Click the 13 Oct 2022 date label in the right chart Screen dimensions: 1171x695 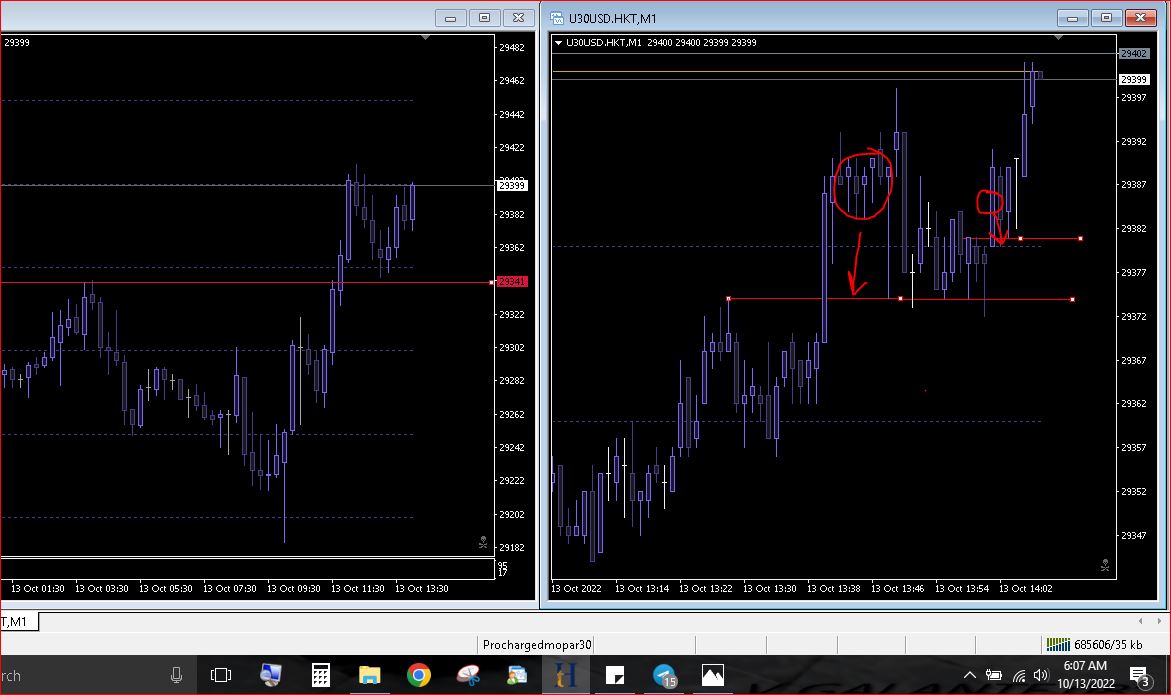click(576, 588)
